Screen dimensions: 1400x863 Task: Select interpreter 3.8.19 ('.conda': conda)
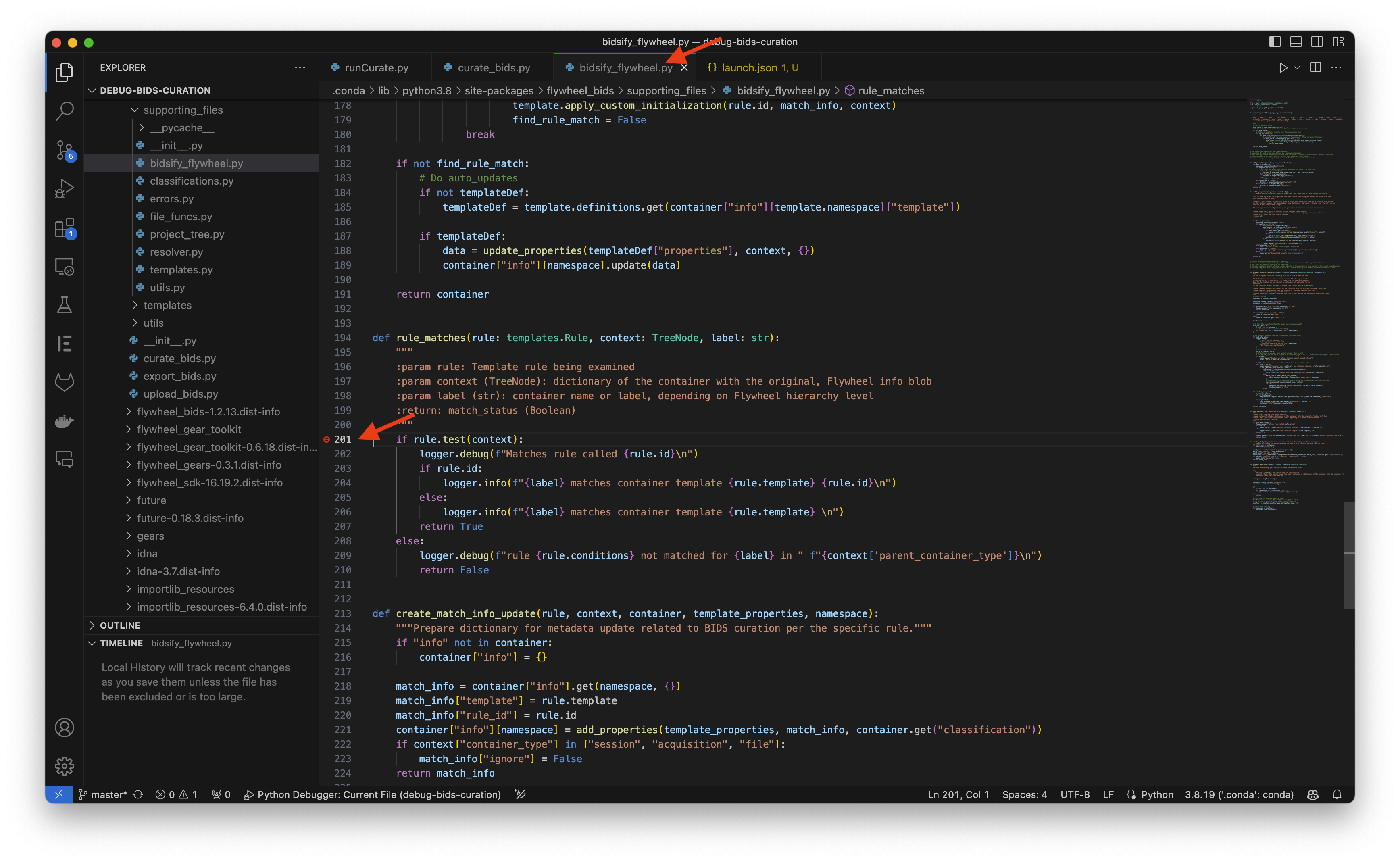pos(1238,794)
